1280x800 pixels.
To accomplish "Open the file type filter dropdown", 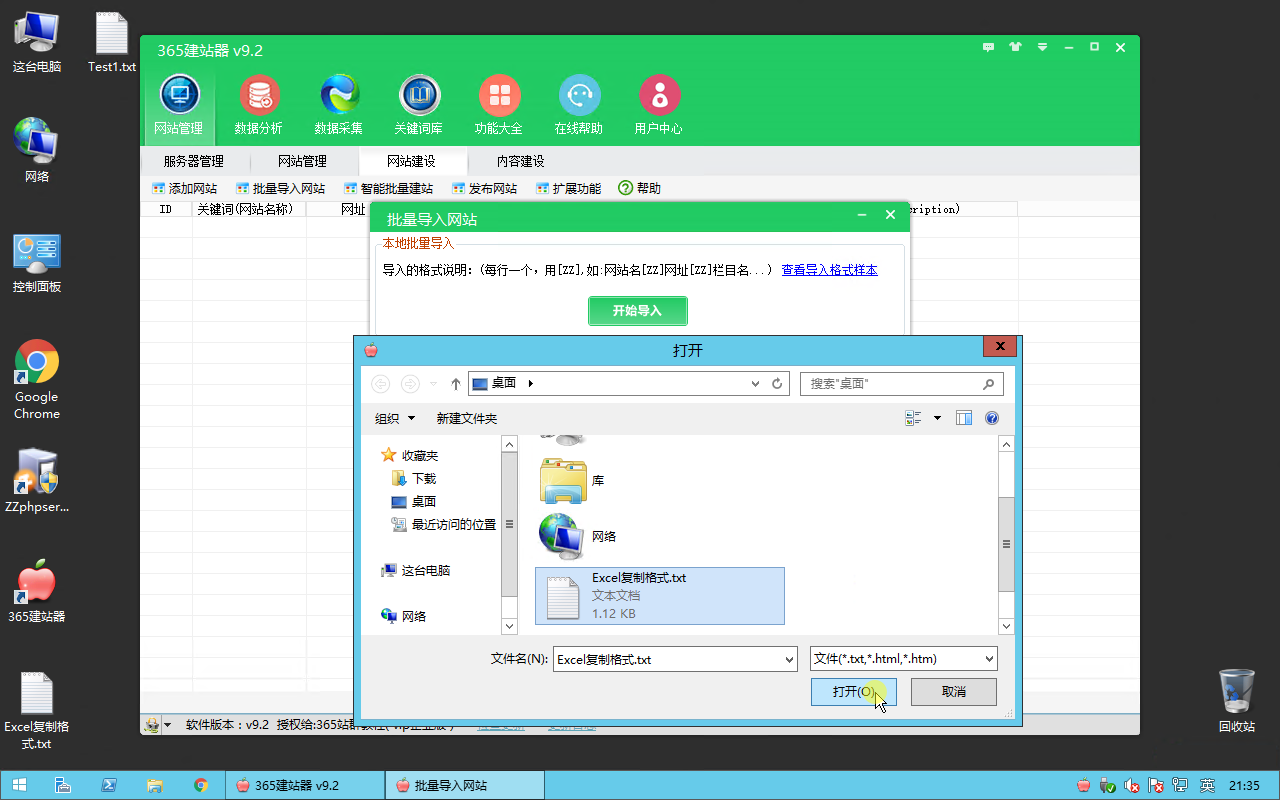I will [904, 659].
